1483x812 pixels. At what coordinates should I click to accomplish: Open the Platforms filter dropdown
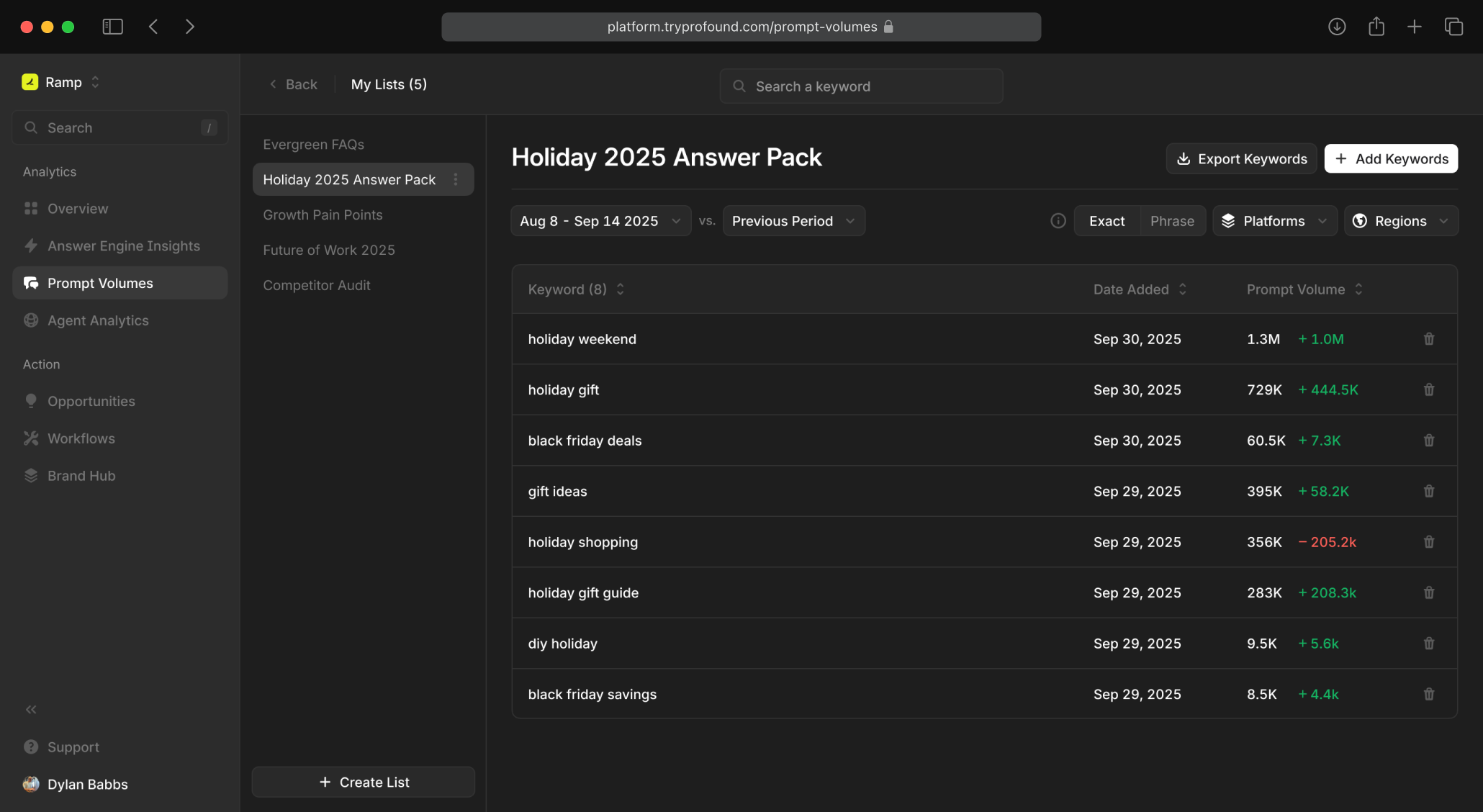[x=1274, y=221]
